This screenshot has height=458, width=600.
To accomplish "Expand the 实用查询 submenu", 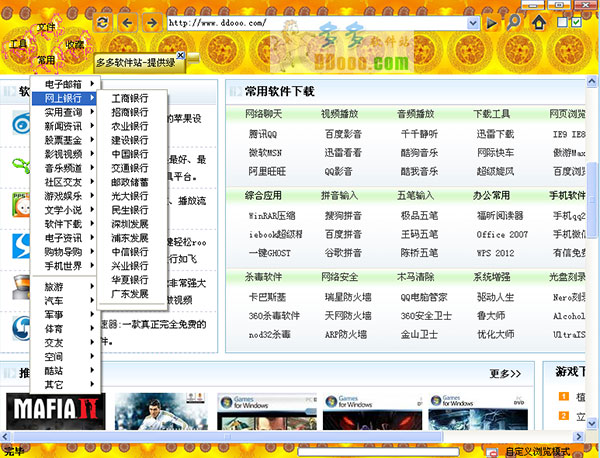I will click(65, 112).
